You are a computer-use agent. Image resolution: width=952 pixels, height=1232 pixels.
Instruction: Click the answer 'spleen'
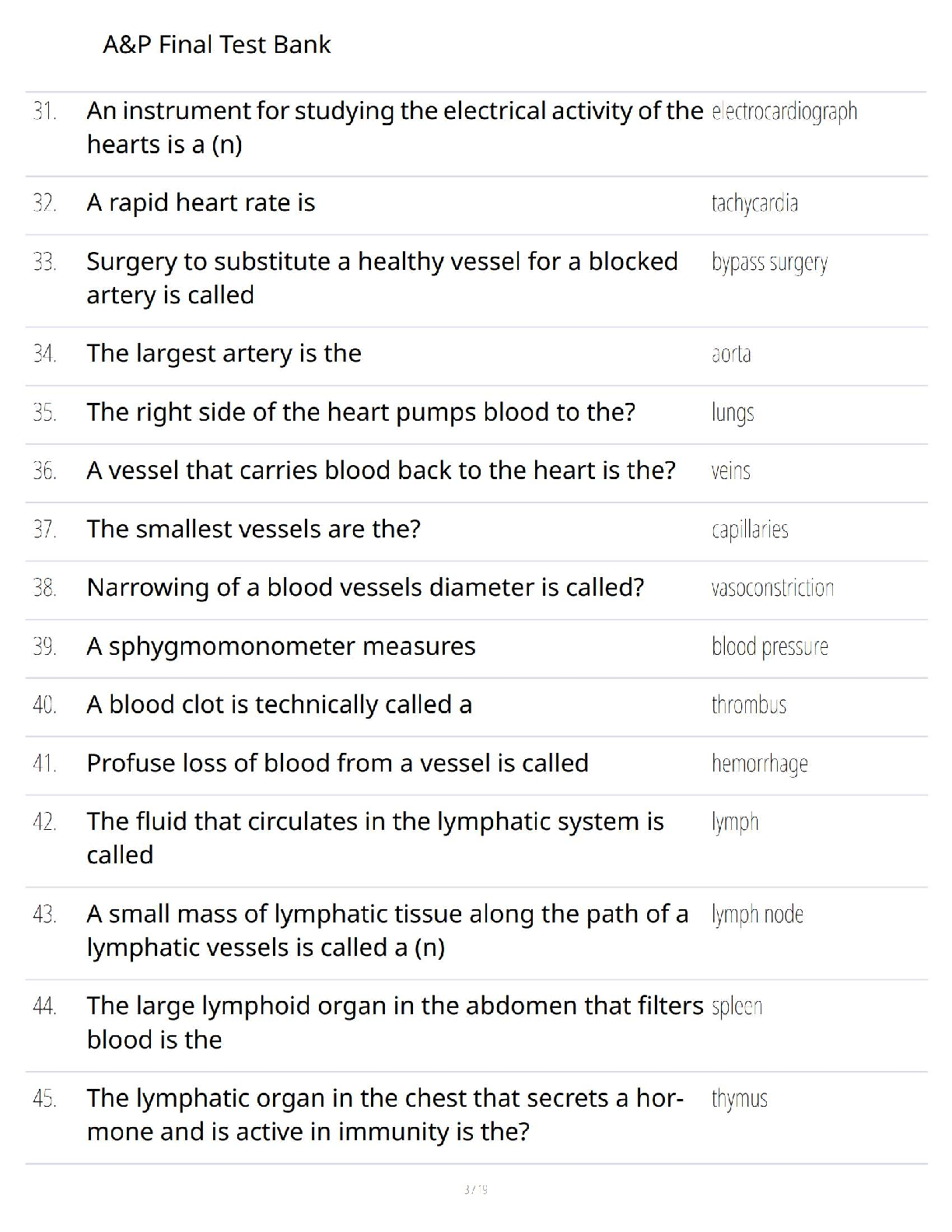tap(737, 1007)
